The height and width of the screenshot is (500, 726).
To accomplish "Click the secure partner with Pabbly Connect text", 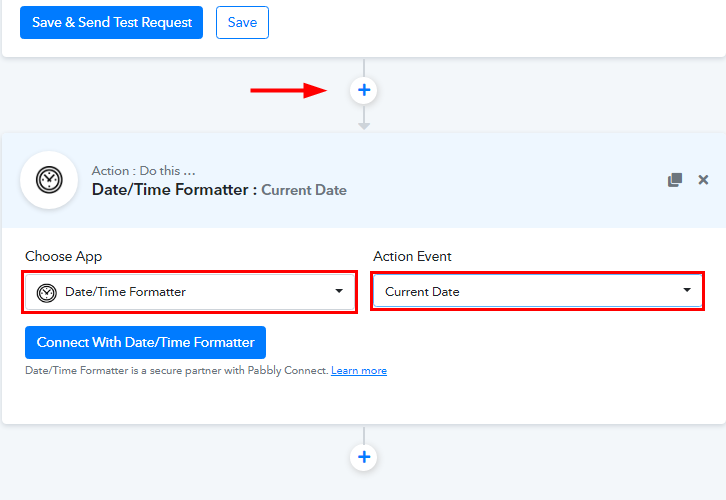I will [176, 371].
